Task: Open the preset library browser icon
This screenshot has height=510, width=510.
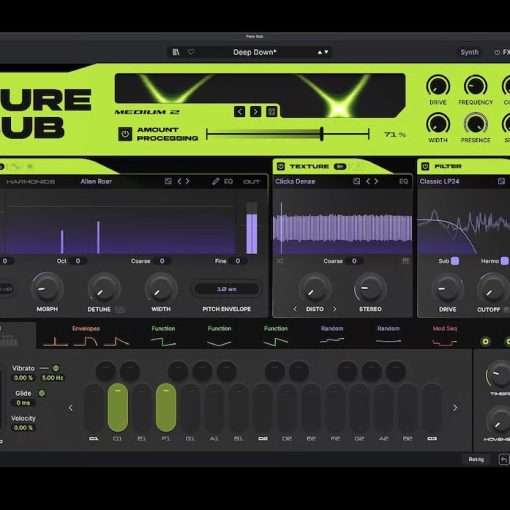Action: [x=176, y=52]
